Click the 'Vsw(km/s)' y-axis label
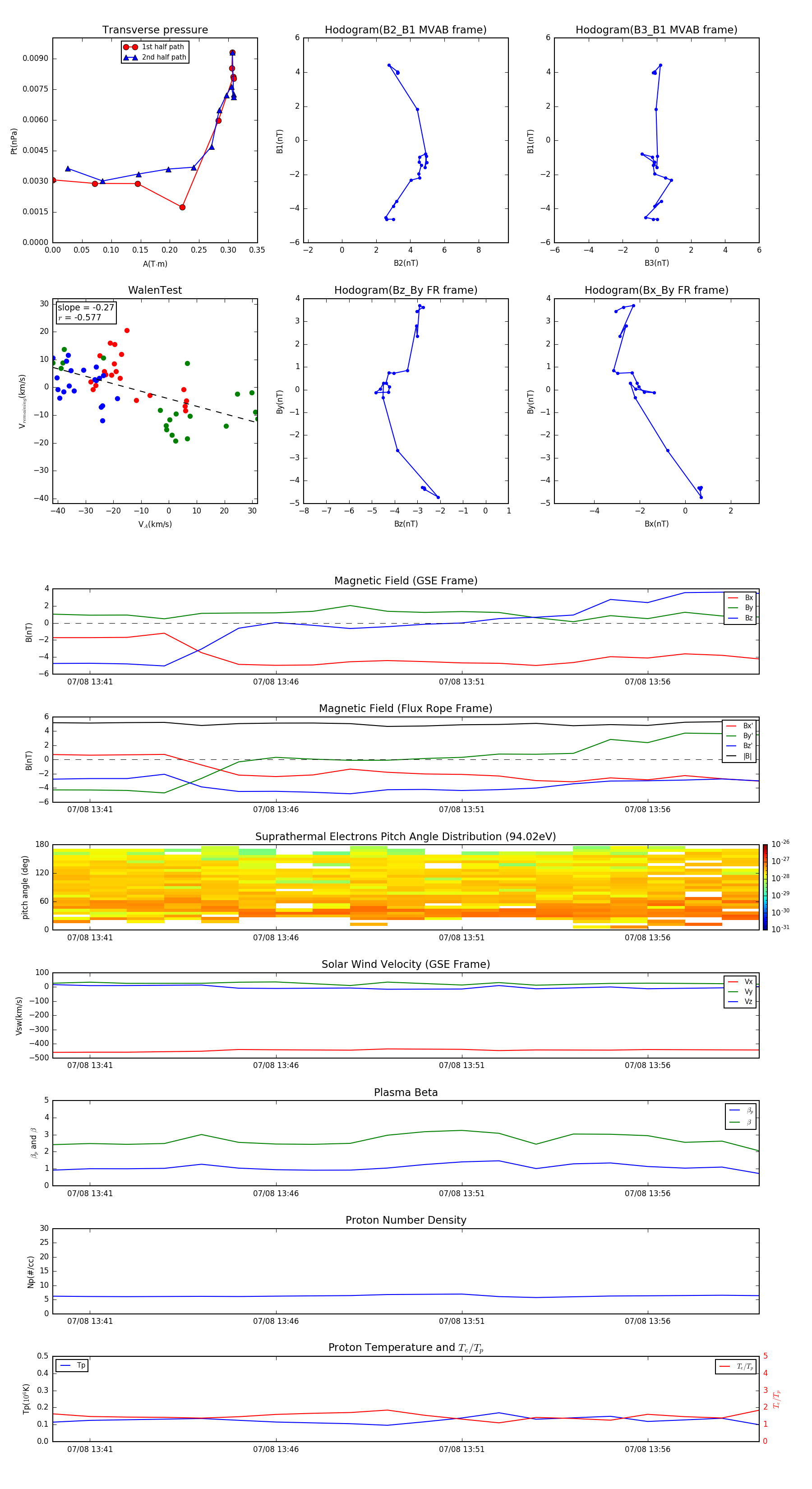 point(18,1016)
